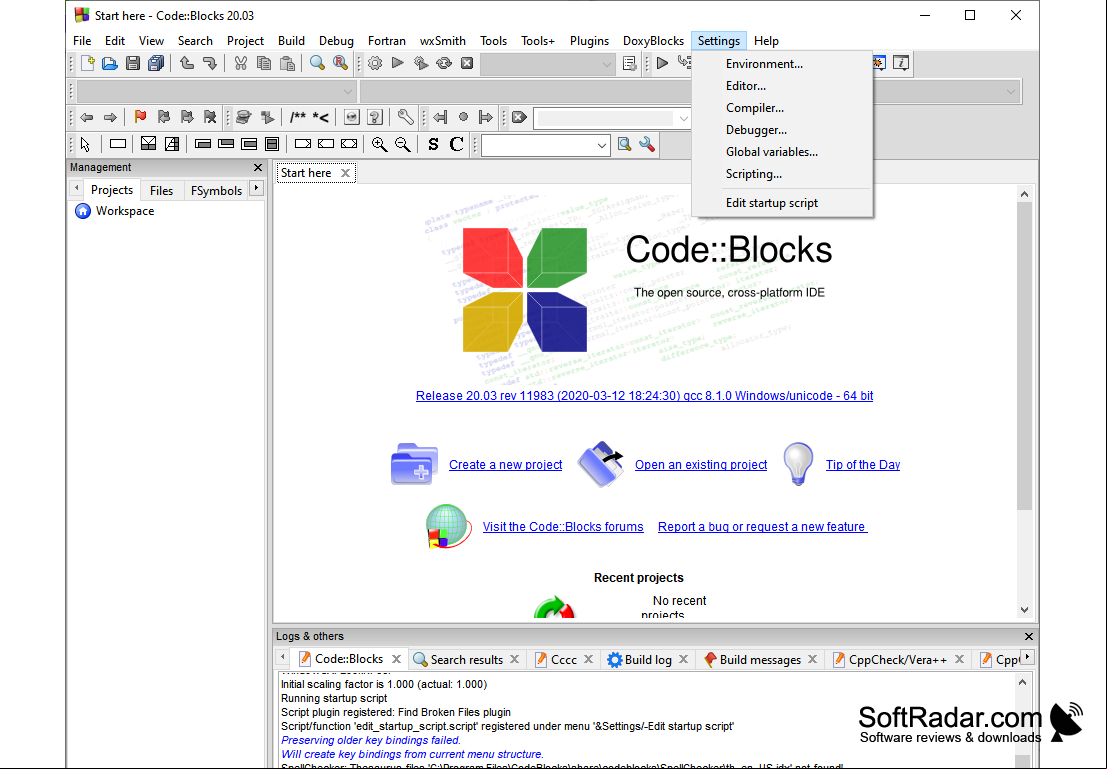Screen dimensions: 1107x769
Task: Close the Management panel
Action: tap(258, 167)
